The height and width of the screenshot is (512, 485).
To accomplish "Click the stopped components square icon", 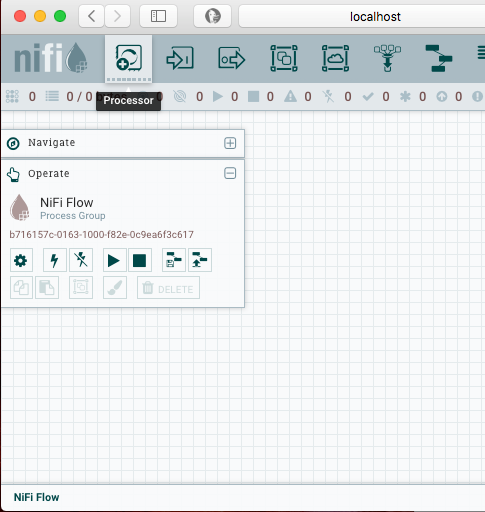I will 254,97.
